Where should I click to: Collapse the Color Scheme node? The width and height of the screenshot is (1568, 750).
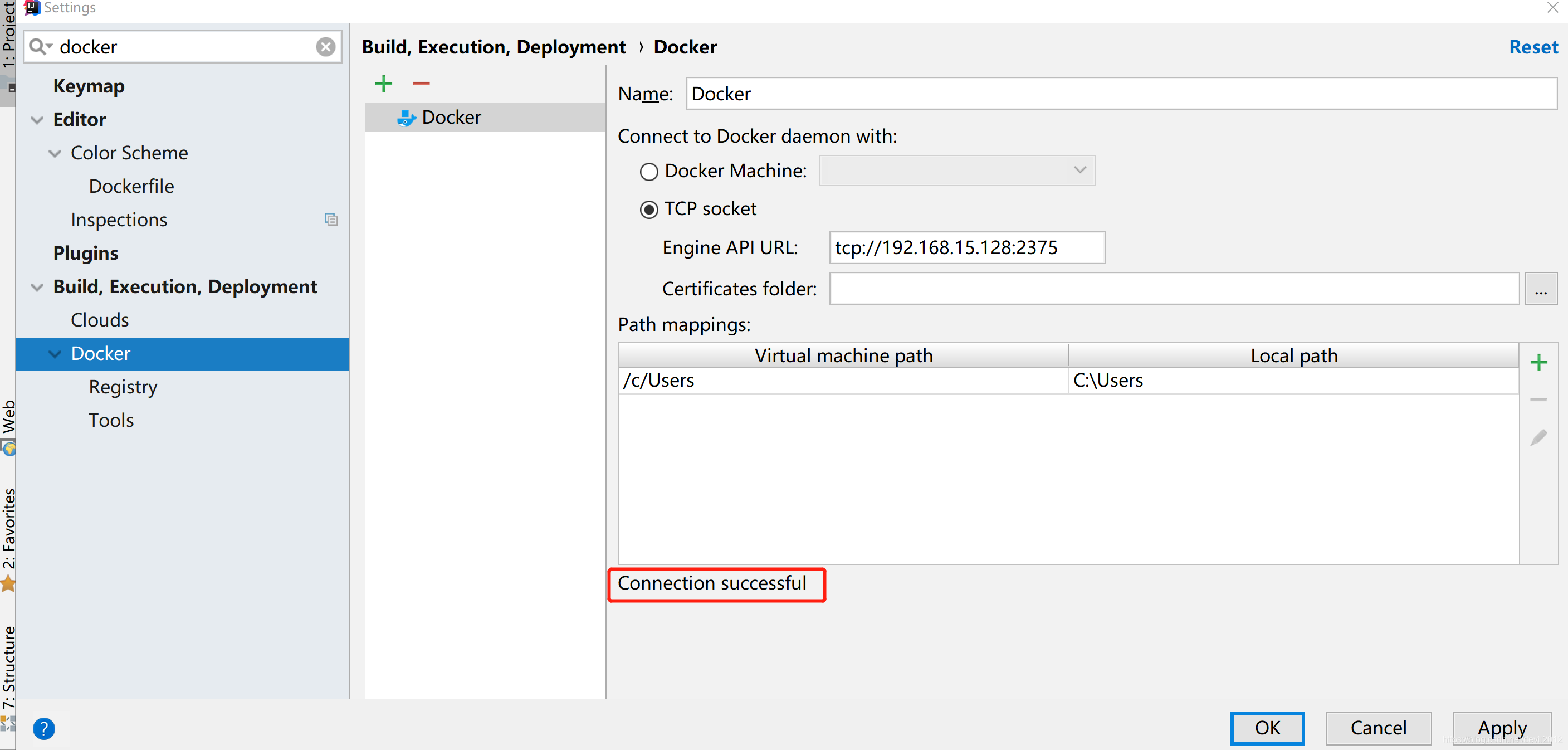(x=55, y=153)
